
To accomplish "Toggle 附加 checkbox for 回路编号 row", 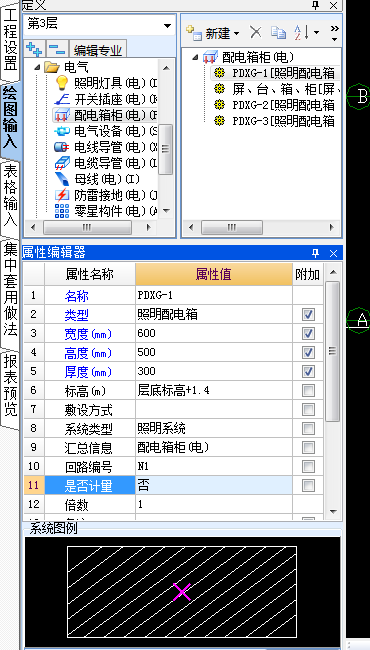I will point(308,466).
